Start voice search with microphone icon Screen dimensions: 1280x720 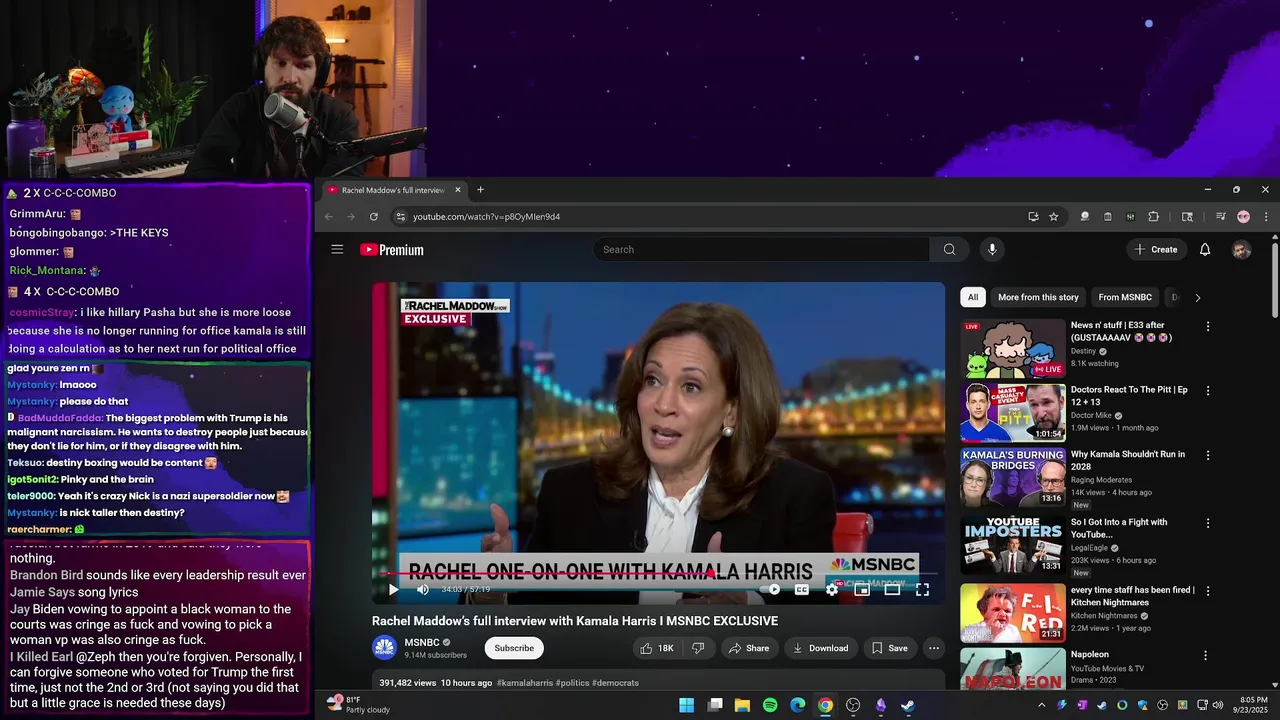click(992, 250)
